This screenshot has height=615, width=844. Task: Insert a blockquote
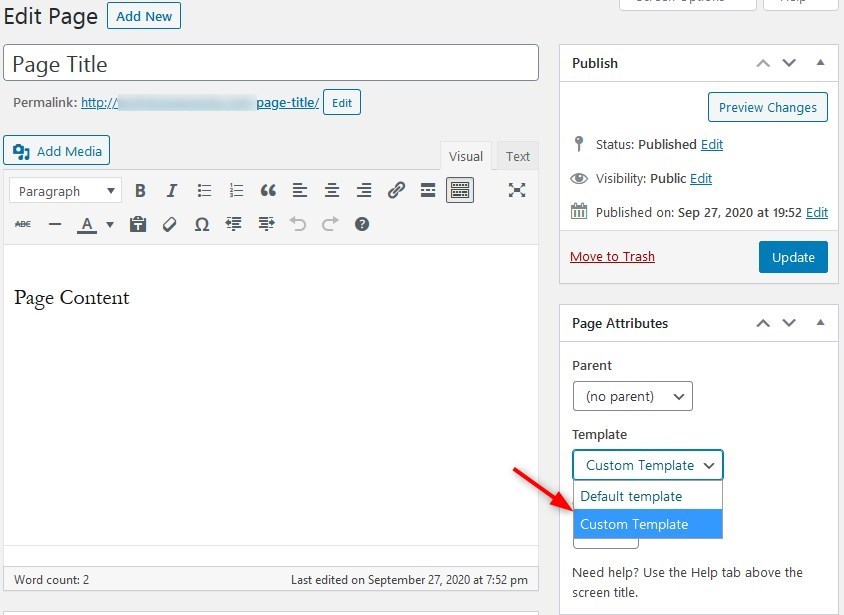(x=266, y=190)
